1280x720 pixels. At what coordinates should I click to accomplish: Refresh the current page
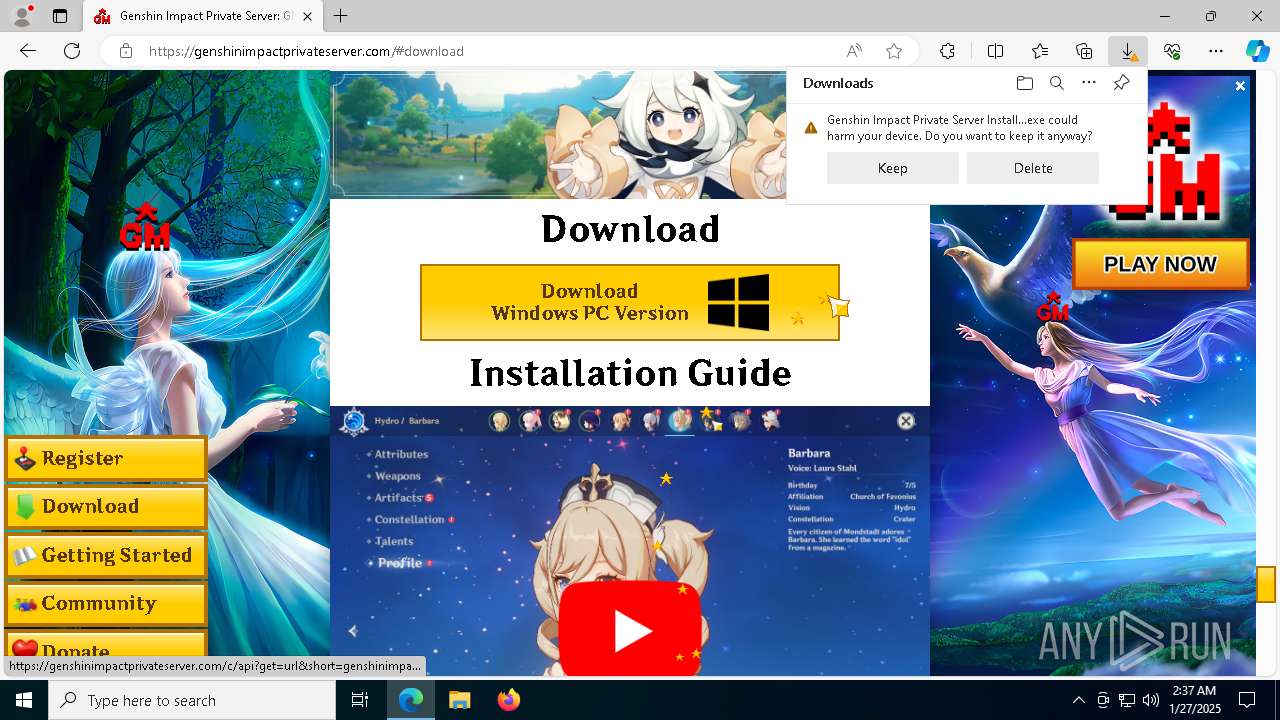tap(72, 51)
